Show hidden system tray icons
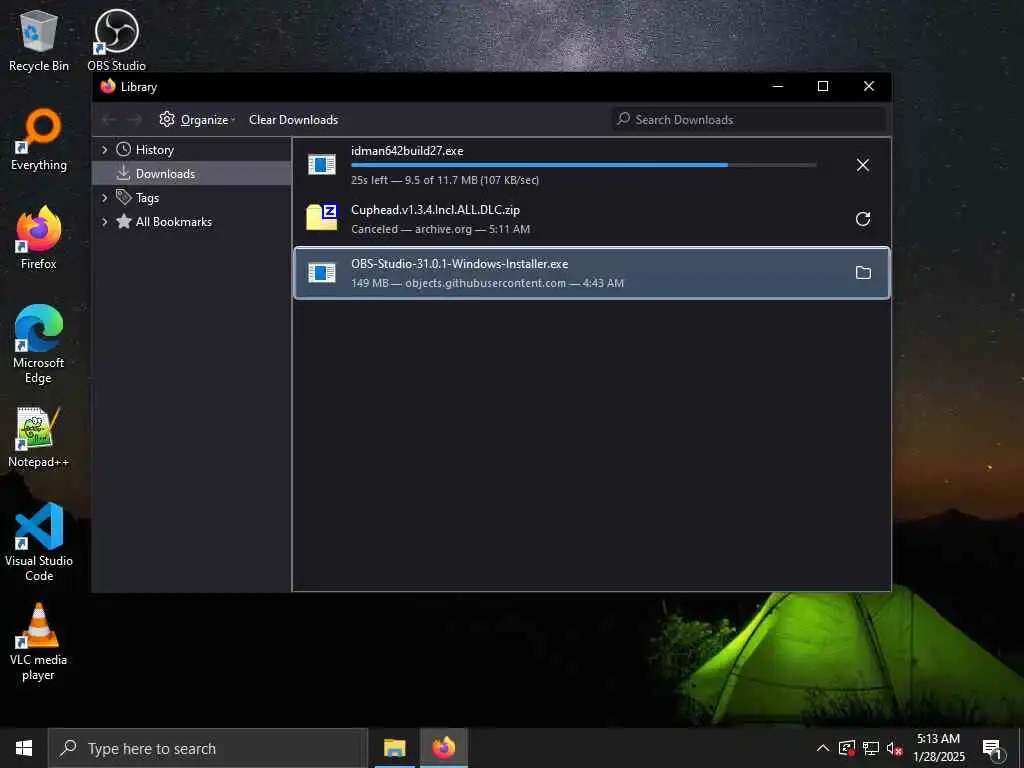Screen dimensions: 1024x768 (x=823, y=748)
